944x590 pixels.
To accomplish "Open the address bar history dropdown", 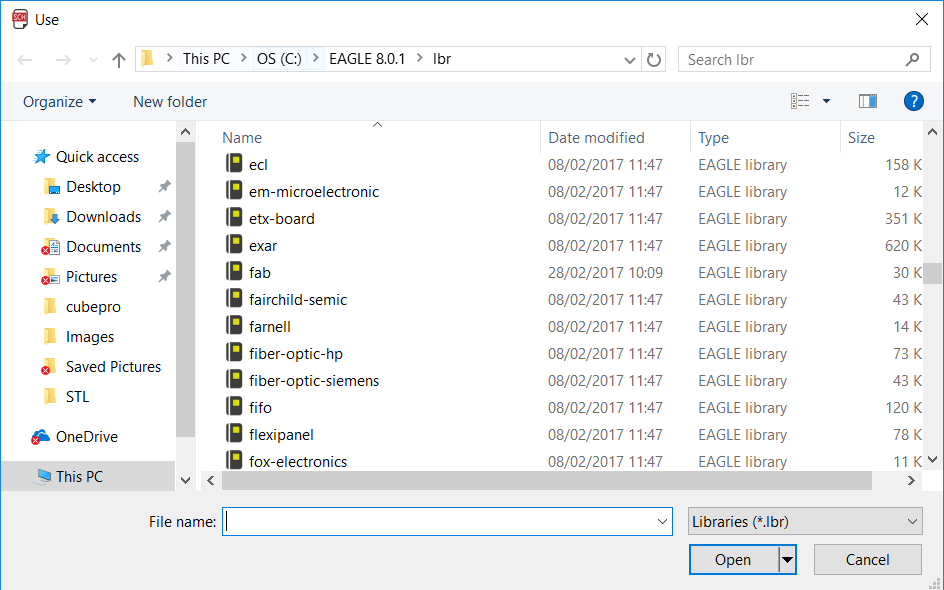I will [x=630, y=60].
